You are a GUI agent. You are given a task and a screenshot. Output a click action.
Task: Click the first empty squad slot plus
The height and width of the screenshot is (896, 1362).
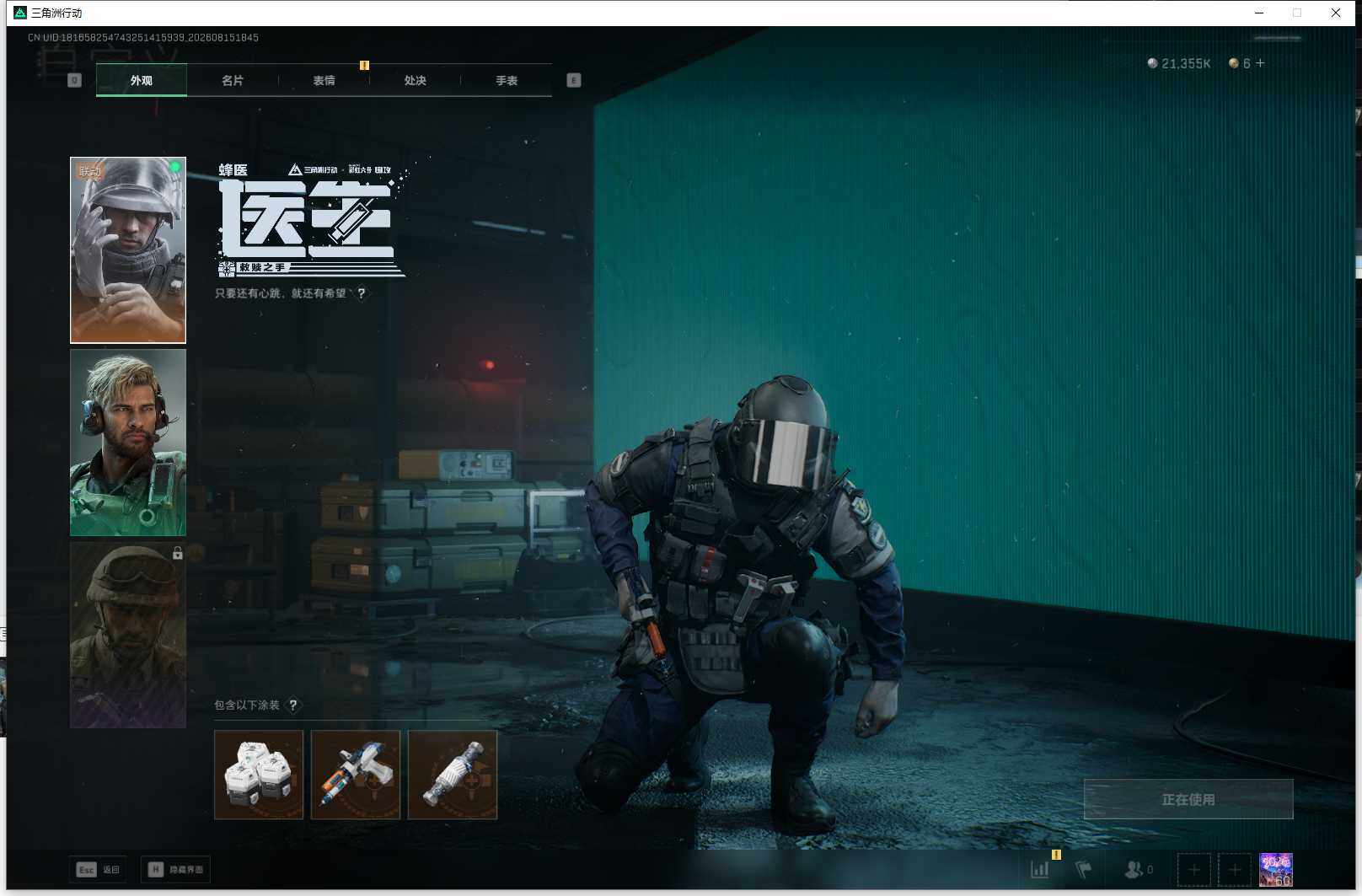pos(1194,869)
